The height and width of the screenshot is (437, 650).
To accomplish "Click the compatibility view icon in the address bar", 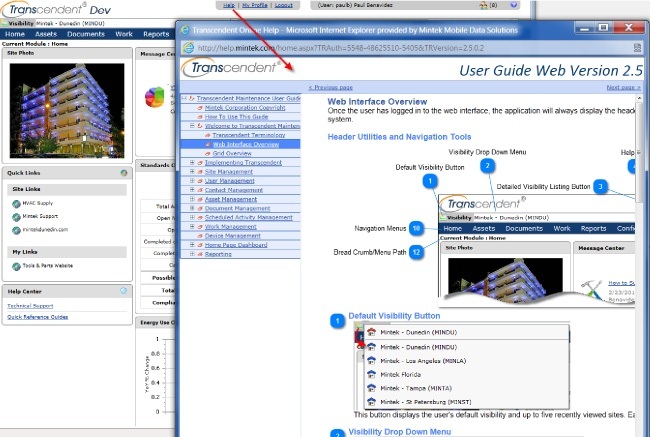I will click(638, 48).
